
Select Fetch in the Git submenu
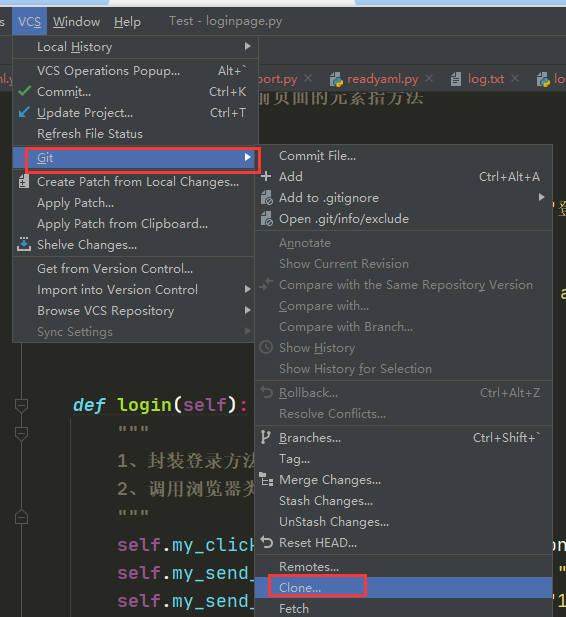[x=404, y=608]
